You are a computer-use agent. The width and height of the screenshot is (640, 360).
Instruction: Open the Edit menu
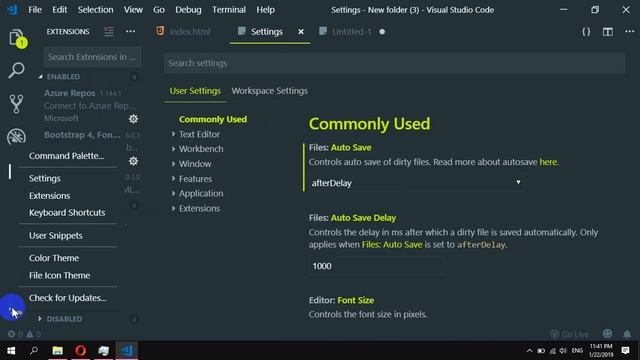(60, 9)
